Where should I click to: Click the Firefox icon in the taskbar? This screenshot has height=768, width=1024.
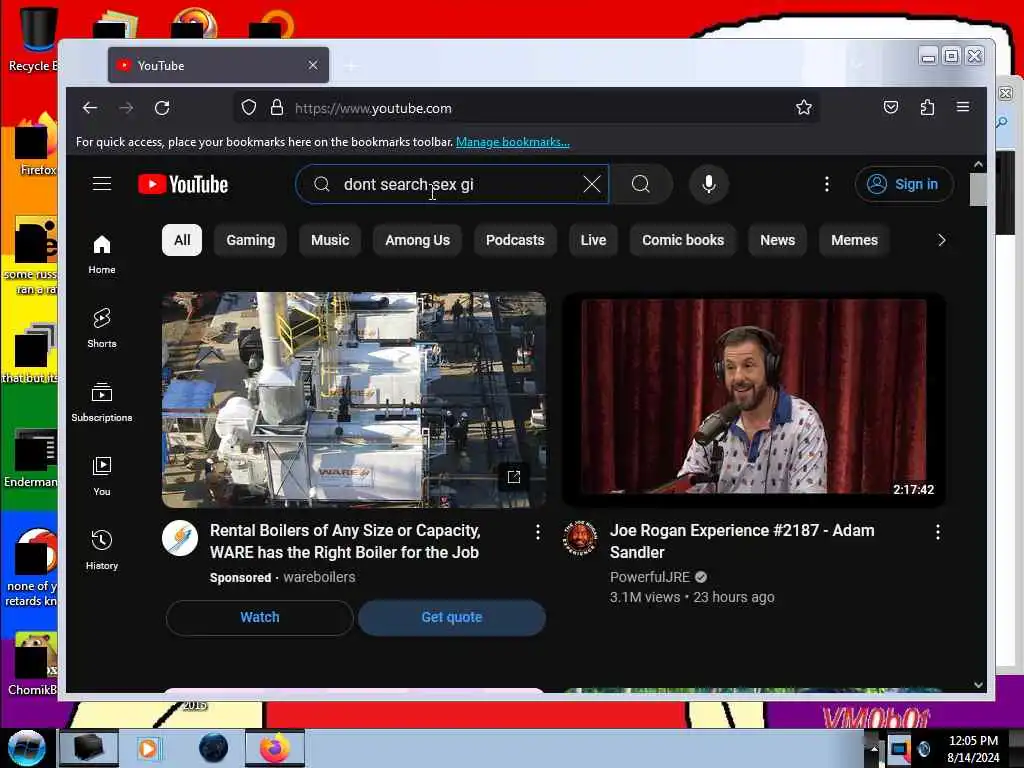click(x=275, y=748)
